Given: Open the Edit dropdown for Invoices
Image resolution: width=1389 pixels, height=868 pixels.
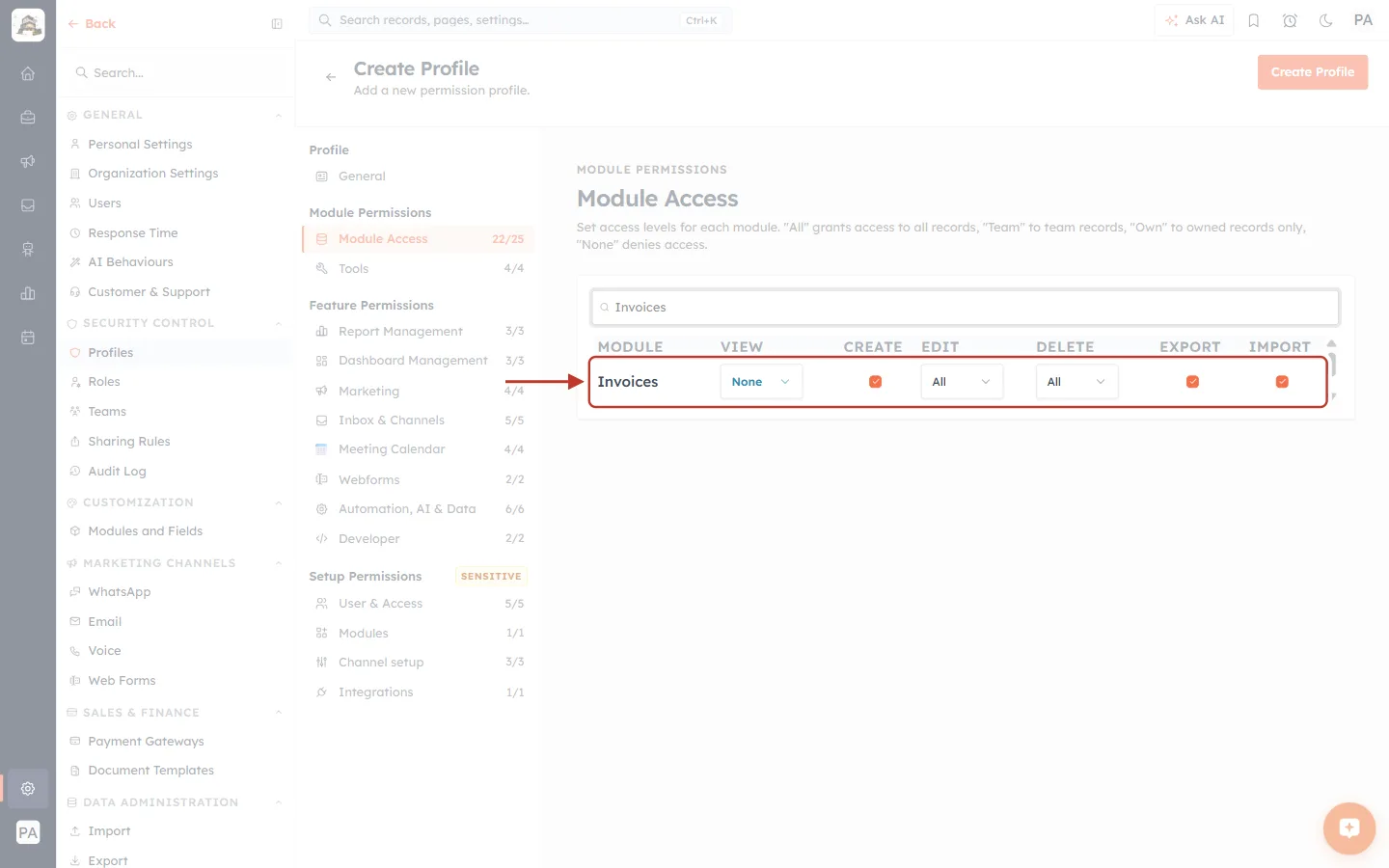Looking at the screenshot, I should tap(962, 382).
